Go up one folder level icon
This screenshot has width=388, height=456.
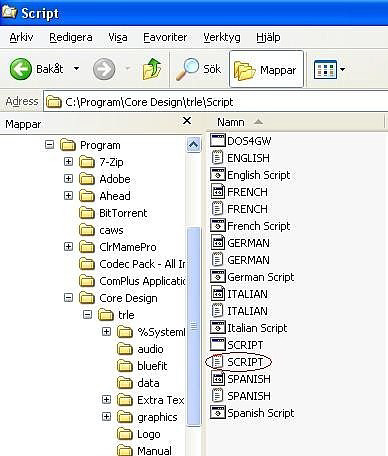152,69
